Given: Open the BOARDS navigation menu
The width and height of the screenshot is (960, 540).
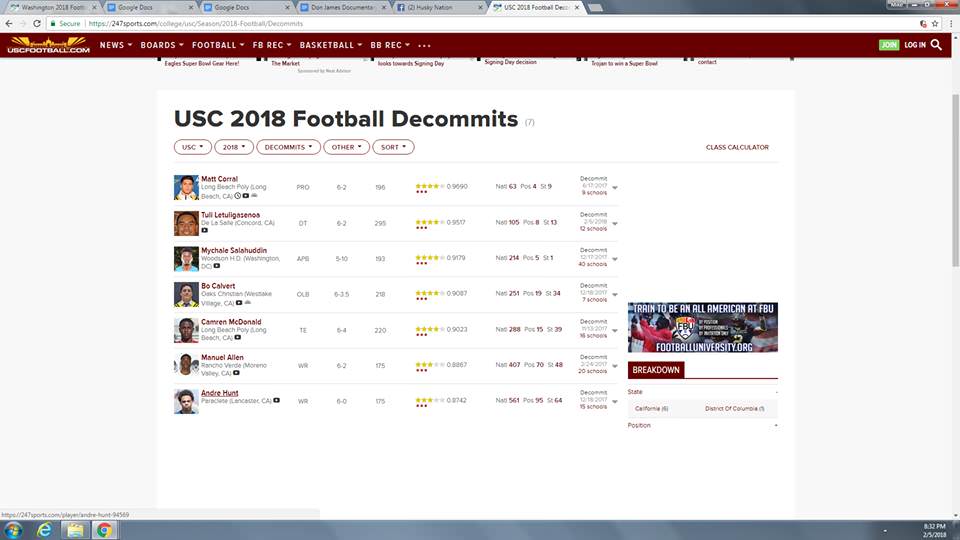Looking at the screenshot, I should coord(162,45).
